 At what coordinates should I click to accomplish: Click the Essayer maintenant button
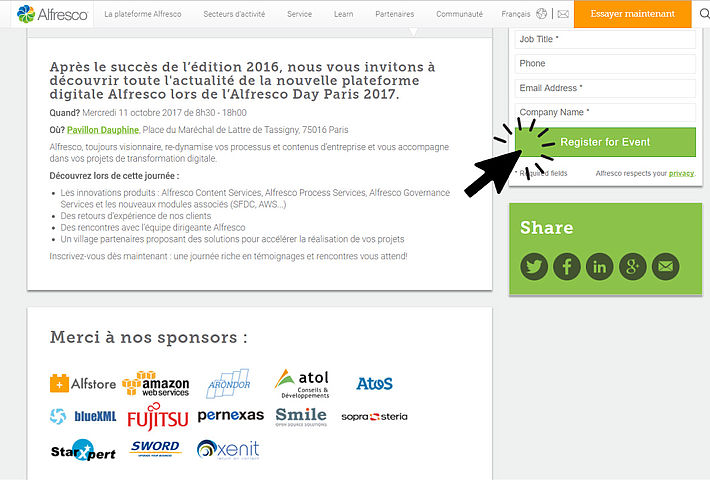tap(633, 14)
